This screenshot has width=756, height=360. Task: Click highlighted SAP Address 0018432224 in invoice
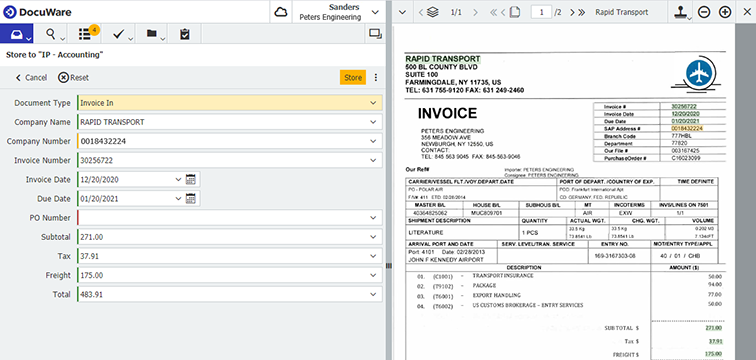[x=687, y=129]
